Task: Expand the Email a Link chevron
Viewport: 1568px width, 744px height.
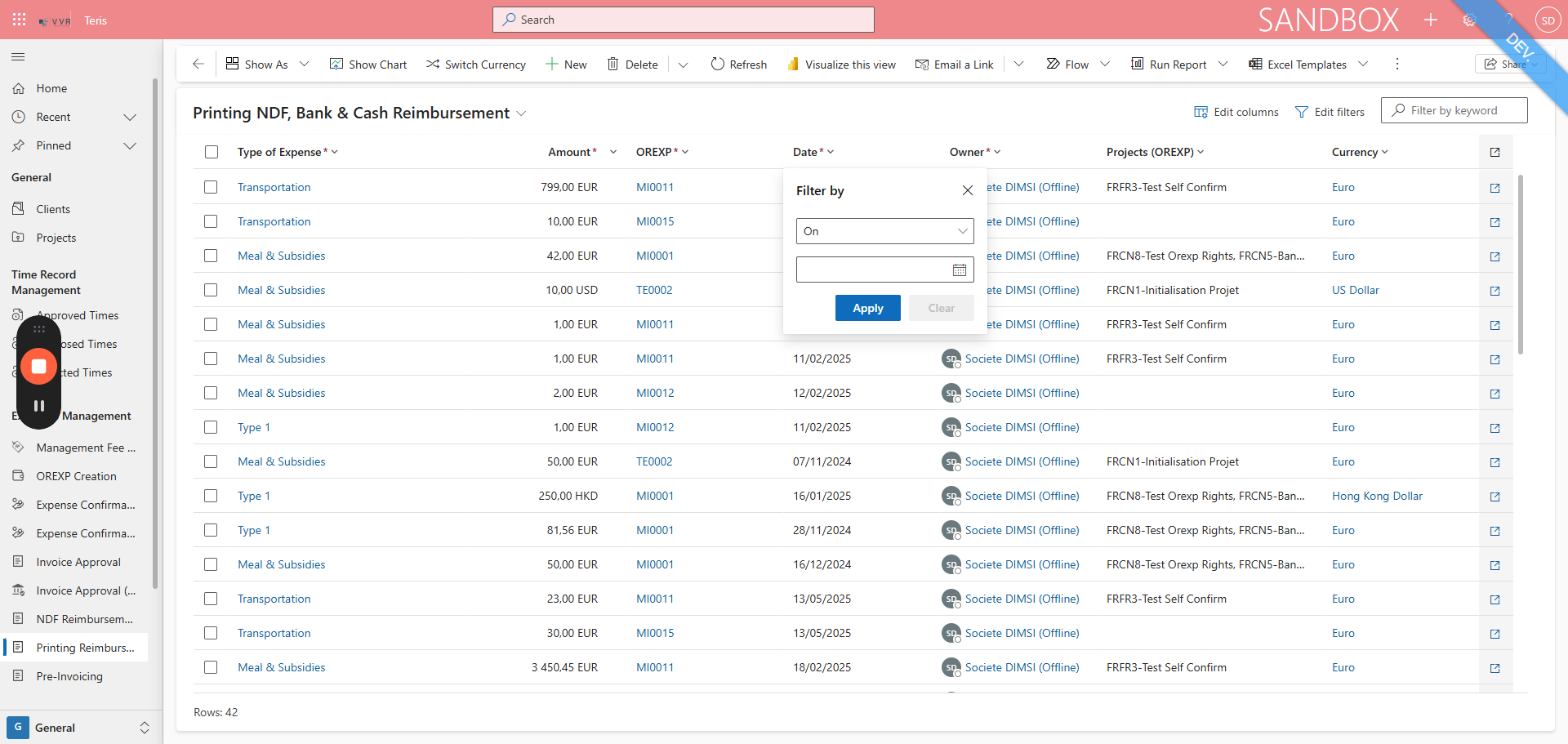Action: pos(1019,64)
